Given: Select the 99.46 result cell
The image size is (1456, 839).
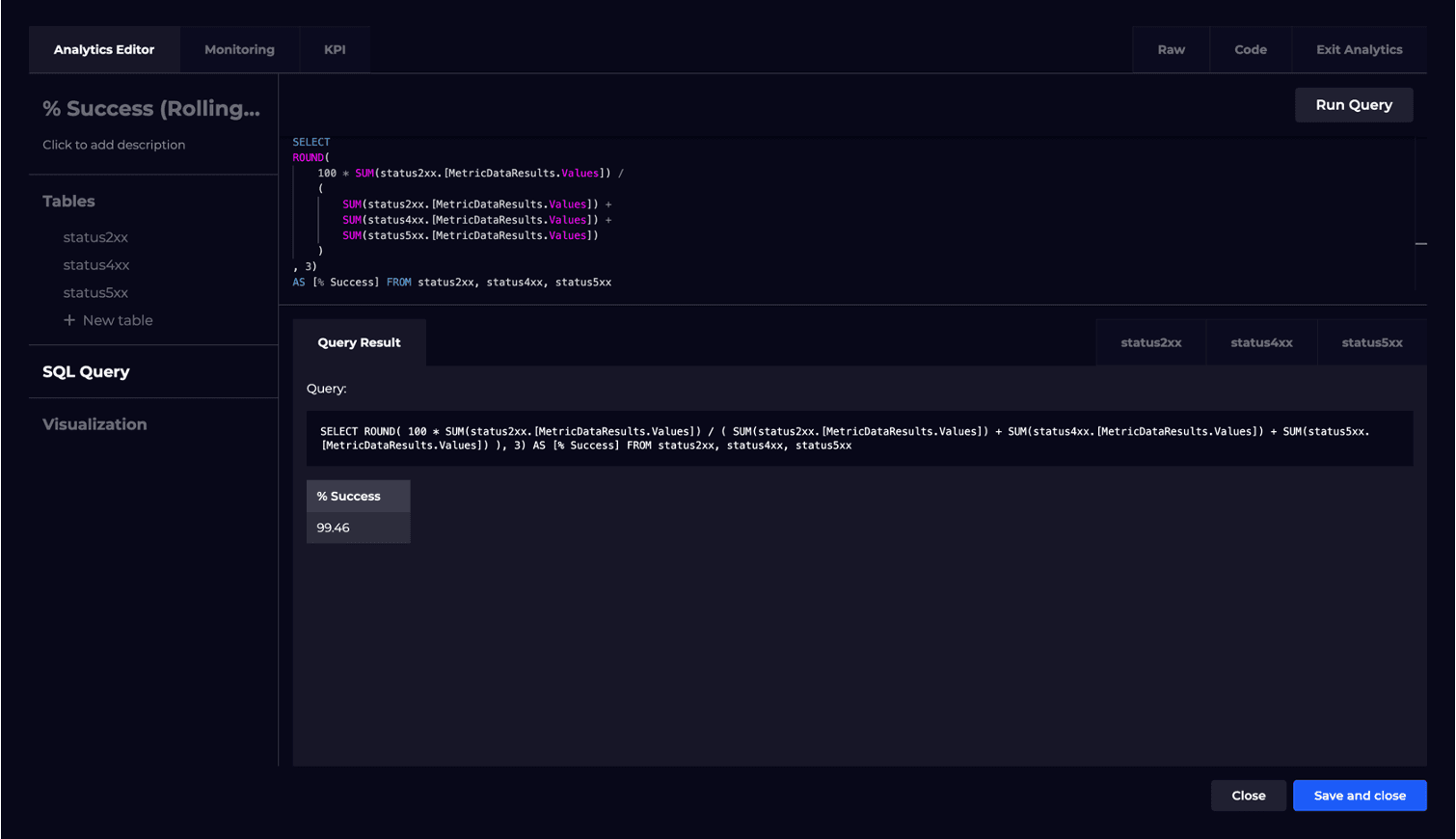Looking at the screenshot, I should coord(359,528).
